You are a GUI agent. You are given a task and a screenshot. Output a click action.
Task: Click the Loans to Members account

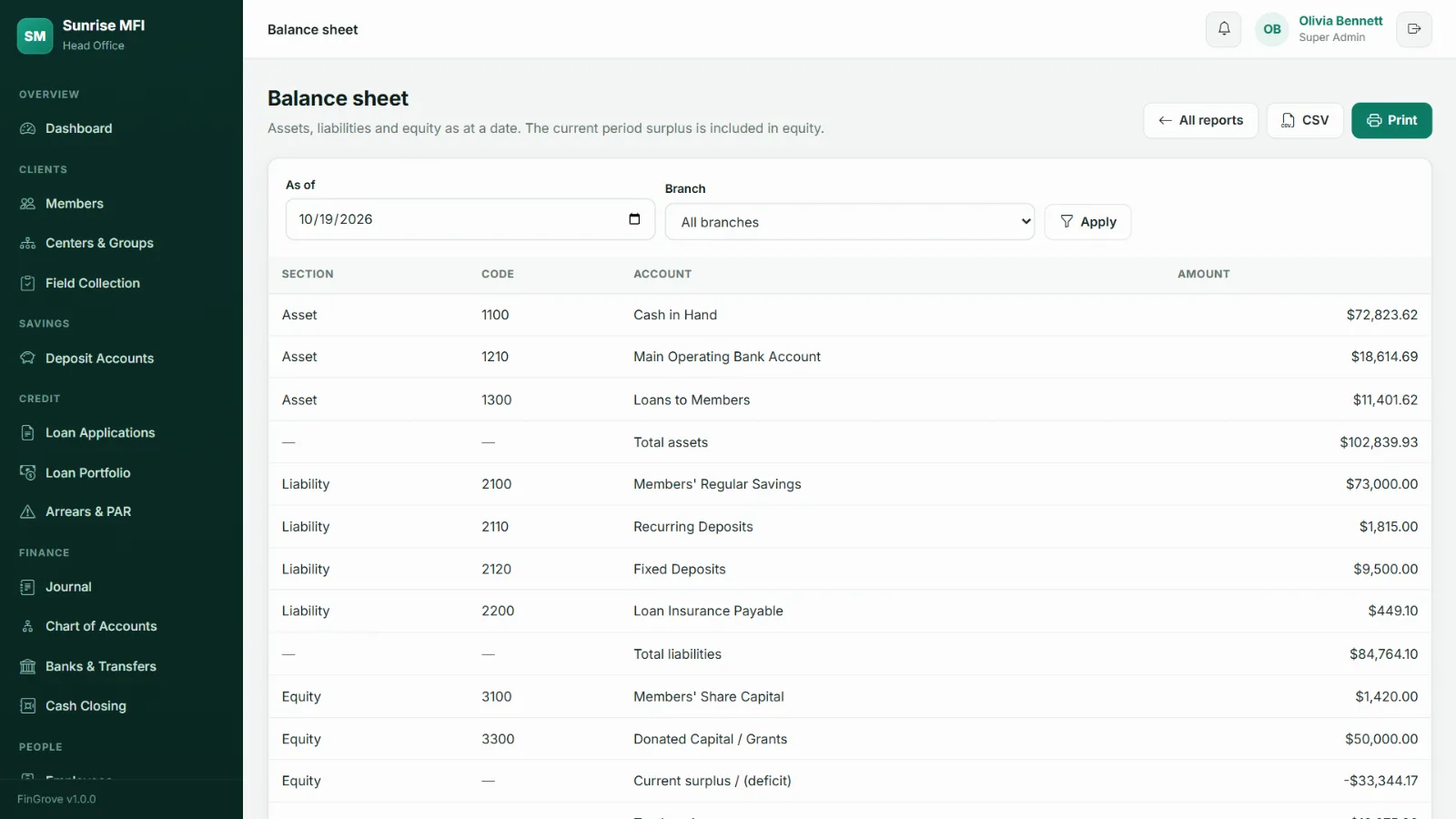point(692,399)
